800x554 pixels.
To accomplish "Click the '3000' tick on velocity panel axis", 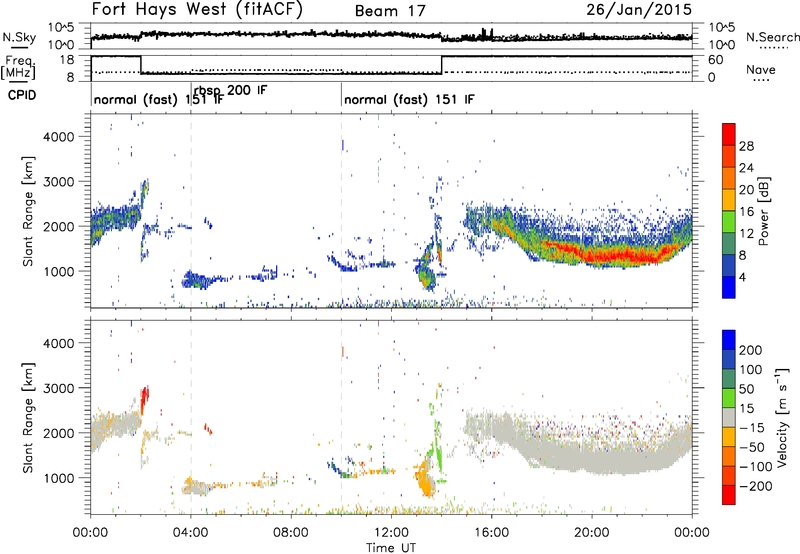I will [59, 388].
